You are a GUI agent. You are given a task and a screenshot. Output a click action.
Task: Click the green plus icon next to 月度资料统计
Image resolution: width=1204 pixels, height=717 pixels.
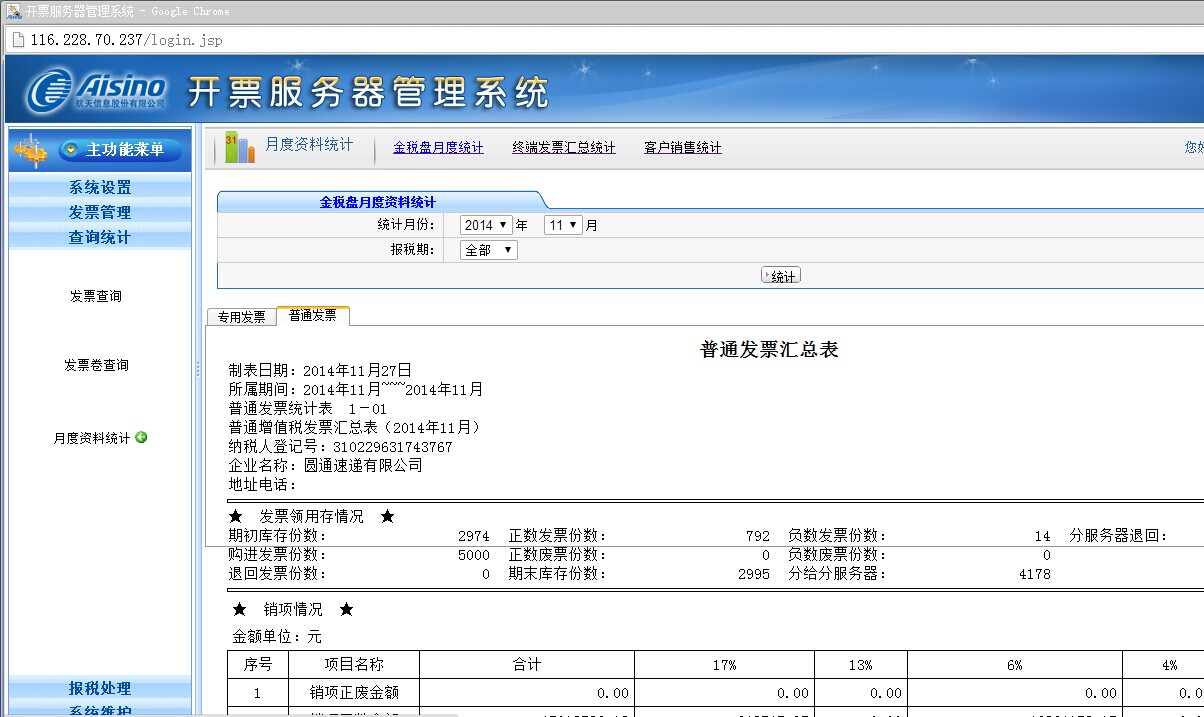pos(141,437)
